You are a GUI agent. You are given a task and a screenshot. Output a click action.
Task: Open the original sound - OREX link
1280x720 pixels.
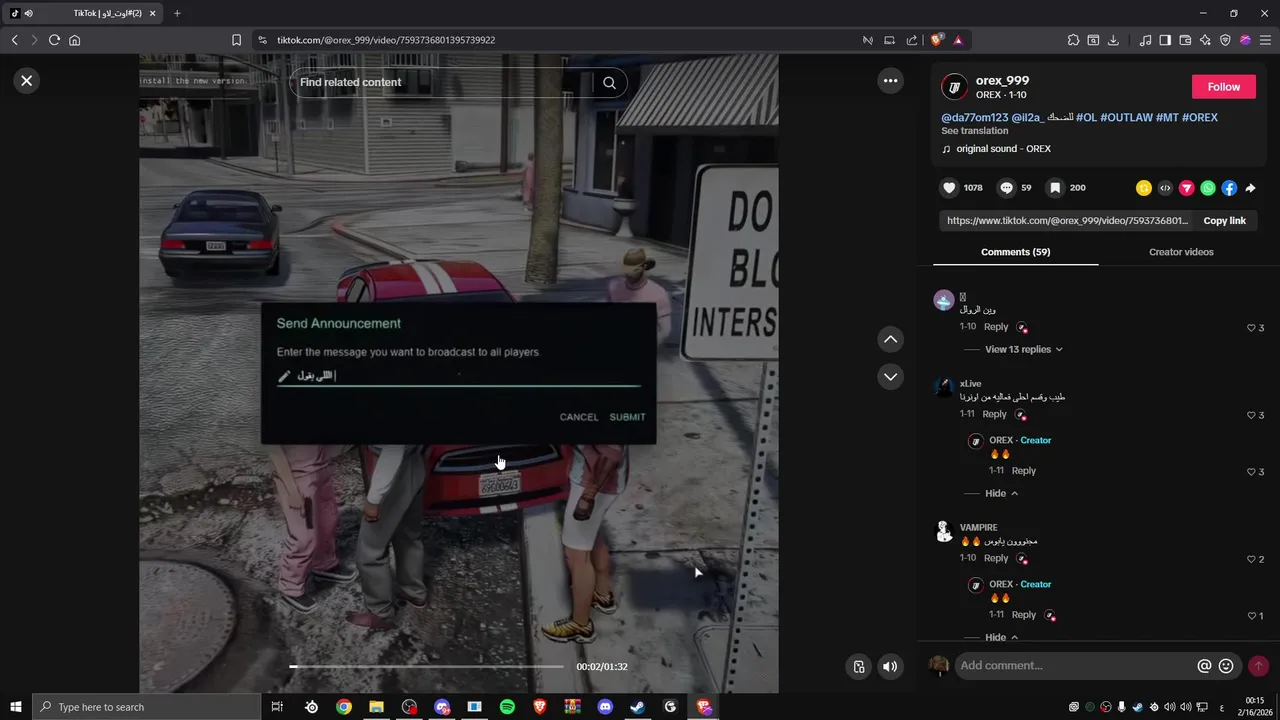(1003, 149)
